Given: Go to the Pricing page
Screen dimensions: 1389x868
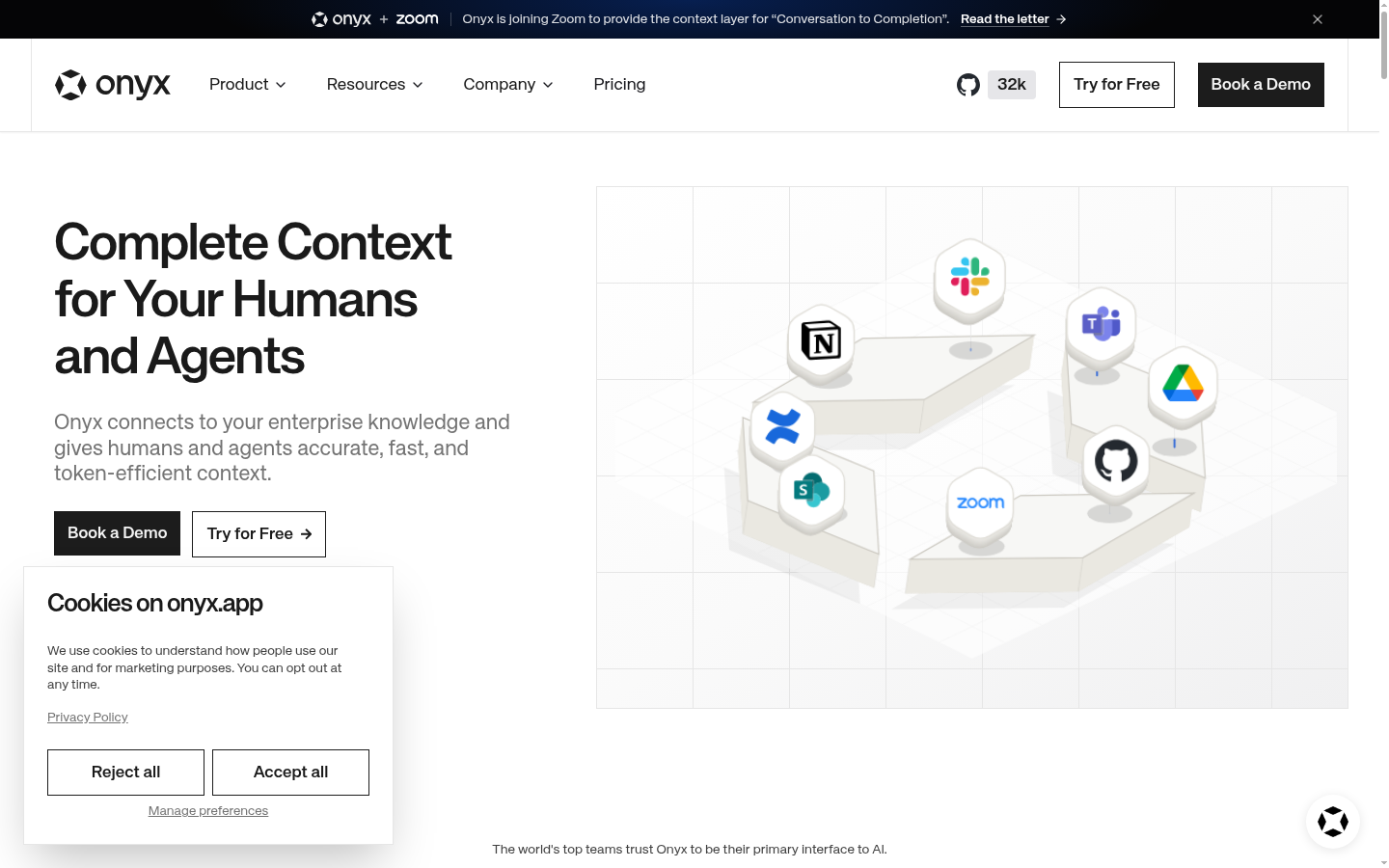Looking at the screenshot, I should [619, 85].
